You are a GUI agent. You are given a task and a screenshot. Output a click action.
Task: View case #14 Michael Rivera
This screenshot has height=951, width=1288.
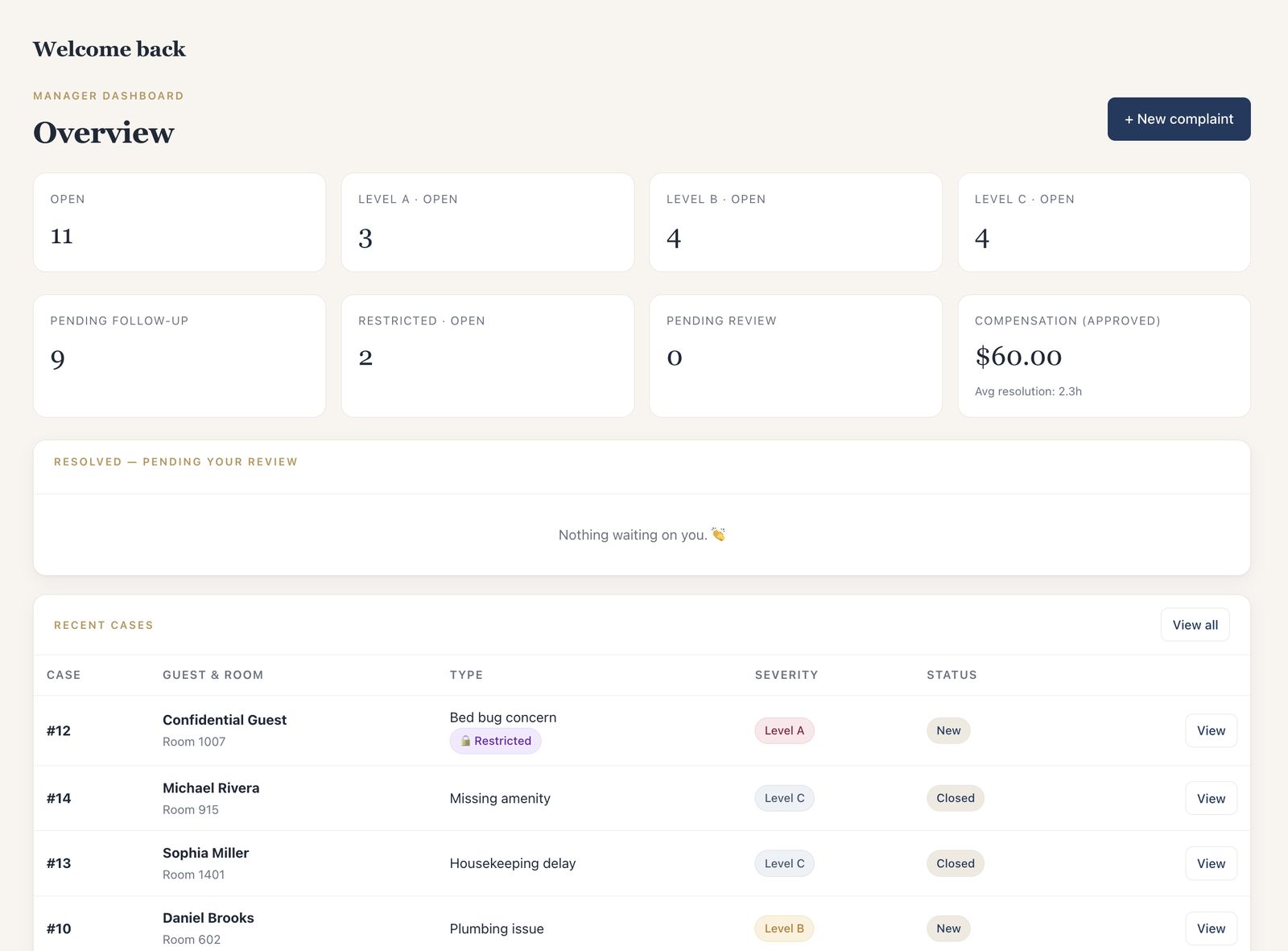[1211, 798]
